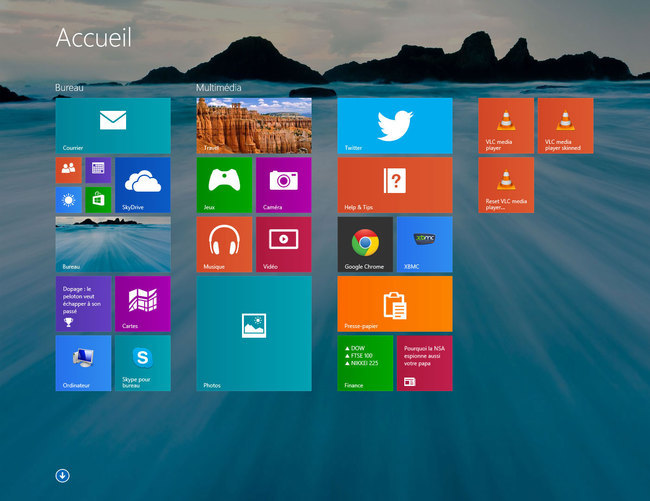Launch Google Chrome tile

click(x=365, y=244)
